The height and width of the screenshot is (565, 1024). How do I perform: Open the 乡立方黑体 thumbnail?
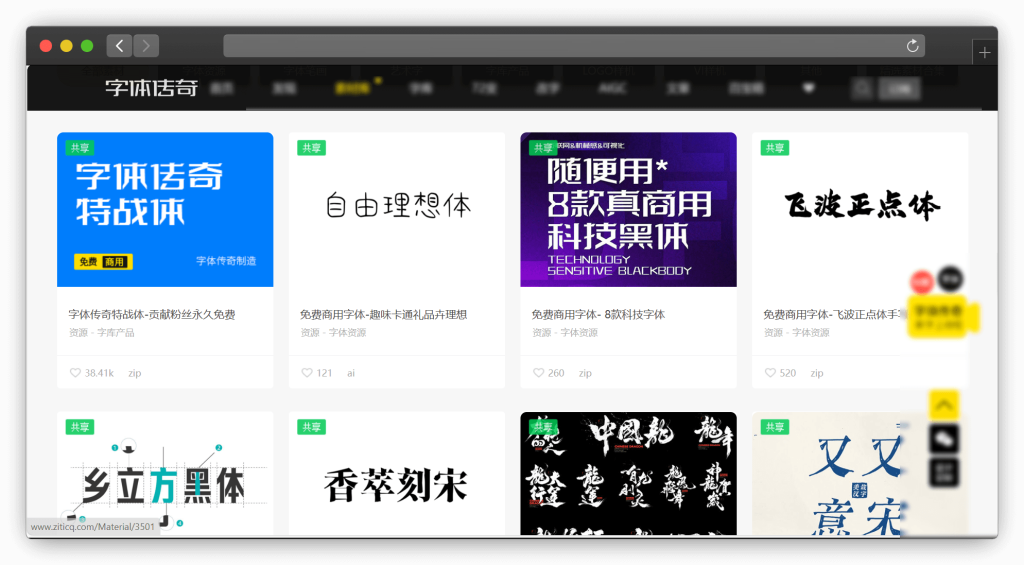[x=165, y=474]
